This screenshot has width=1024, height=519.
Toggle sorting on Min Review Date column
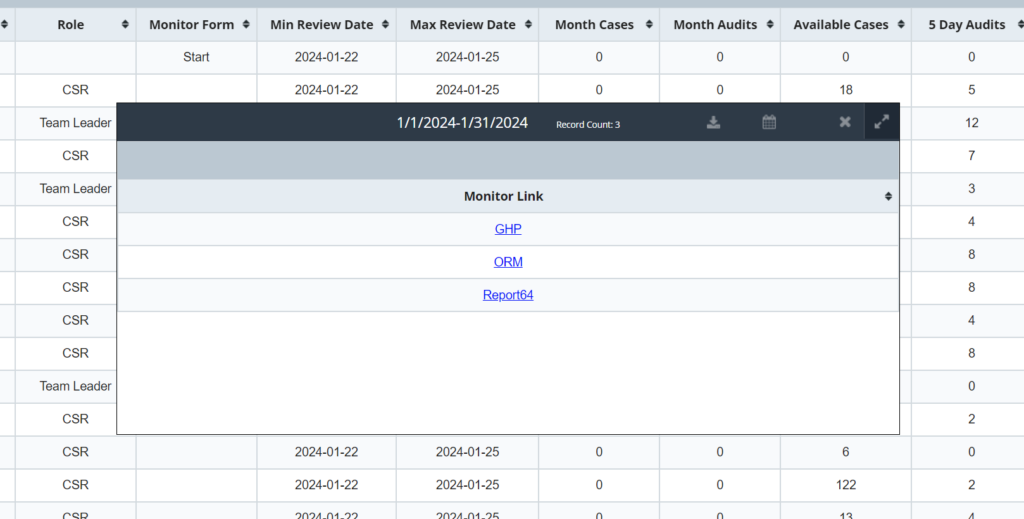385,25
